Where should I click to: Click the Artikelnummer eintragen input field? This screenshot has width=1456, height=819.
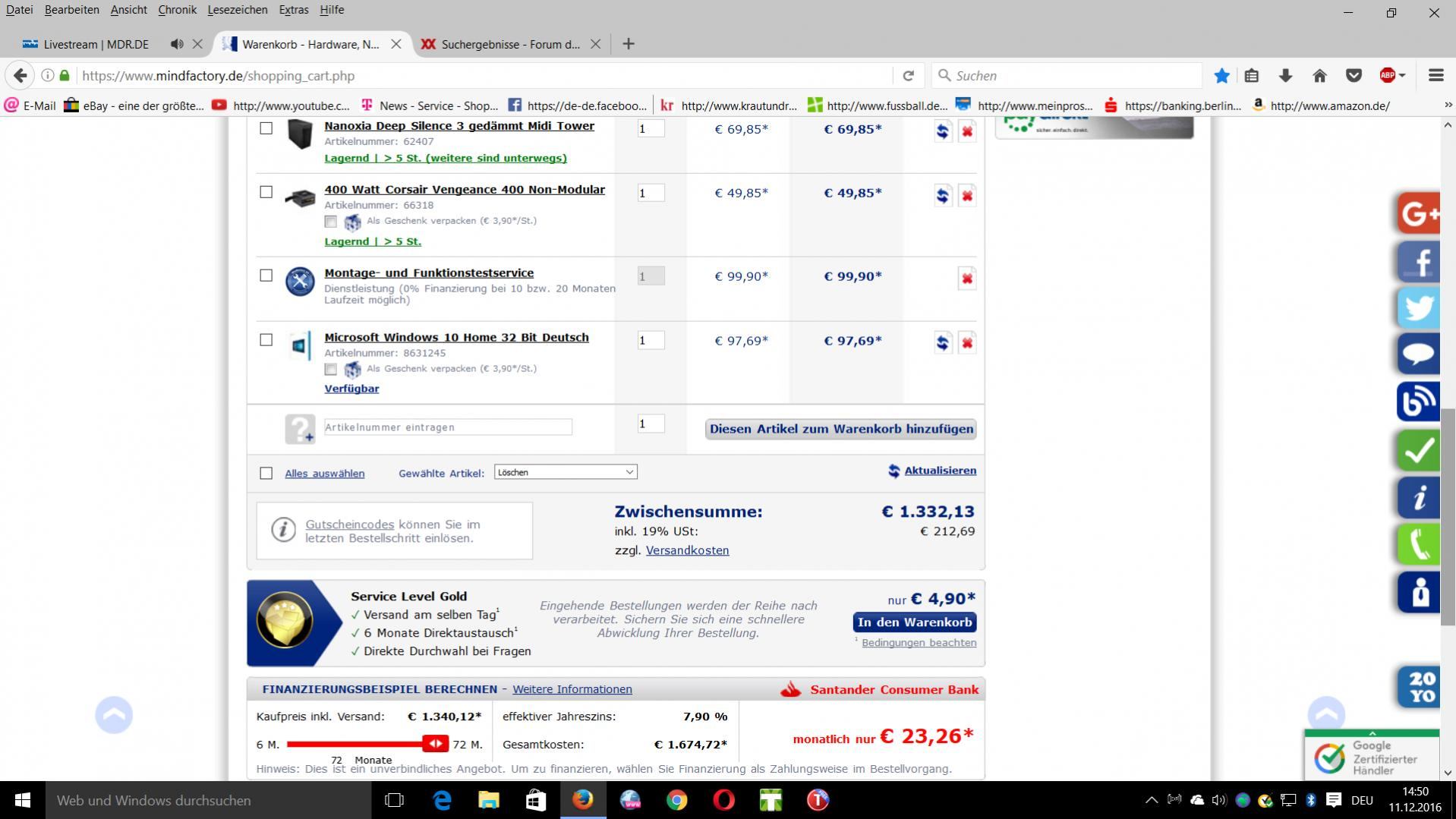point(448,427)
